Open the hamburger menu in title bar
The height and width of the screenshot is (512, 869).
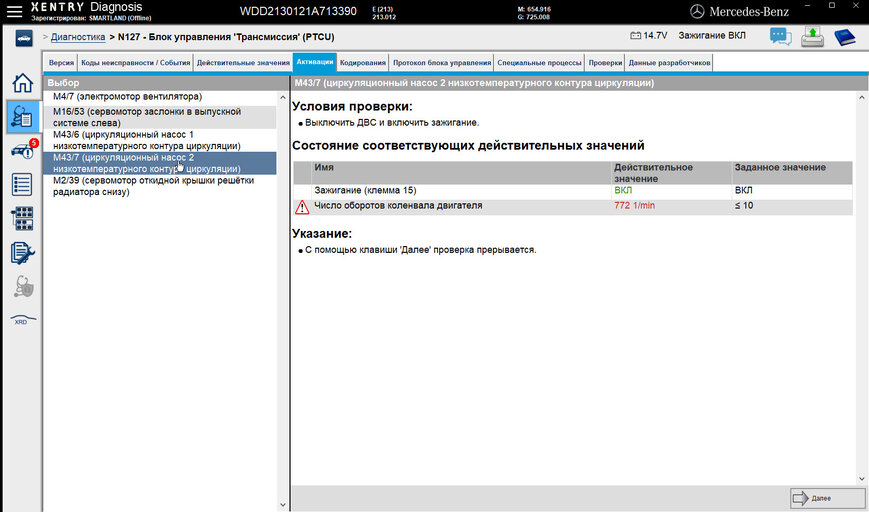(14, 11)
